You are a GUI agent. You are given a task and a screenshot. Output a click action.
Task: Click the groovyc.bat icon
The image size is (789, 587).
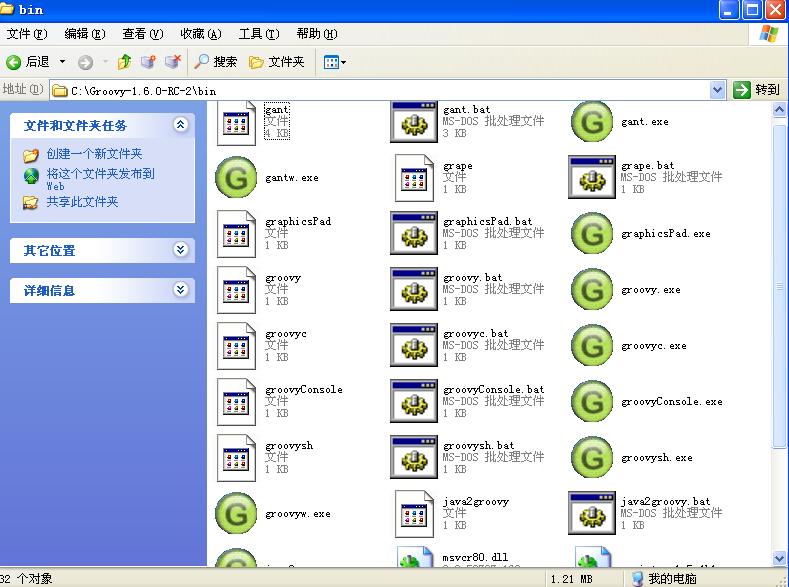tap(414, 345)
